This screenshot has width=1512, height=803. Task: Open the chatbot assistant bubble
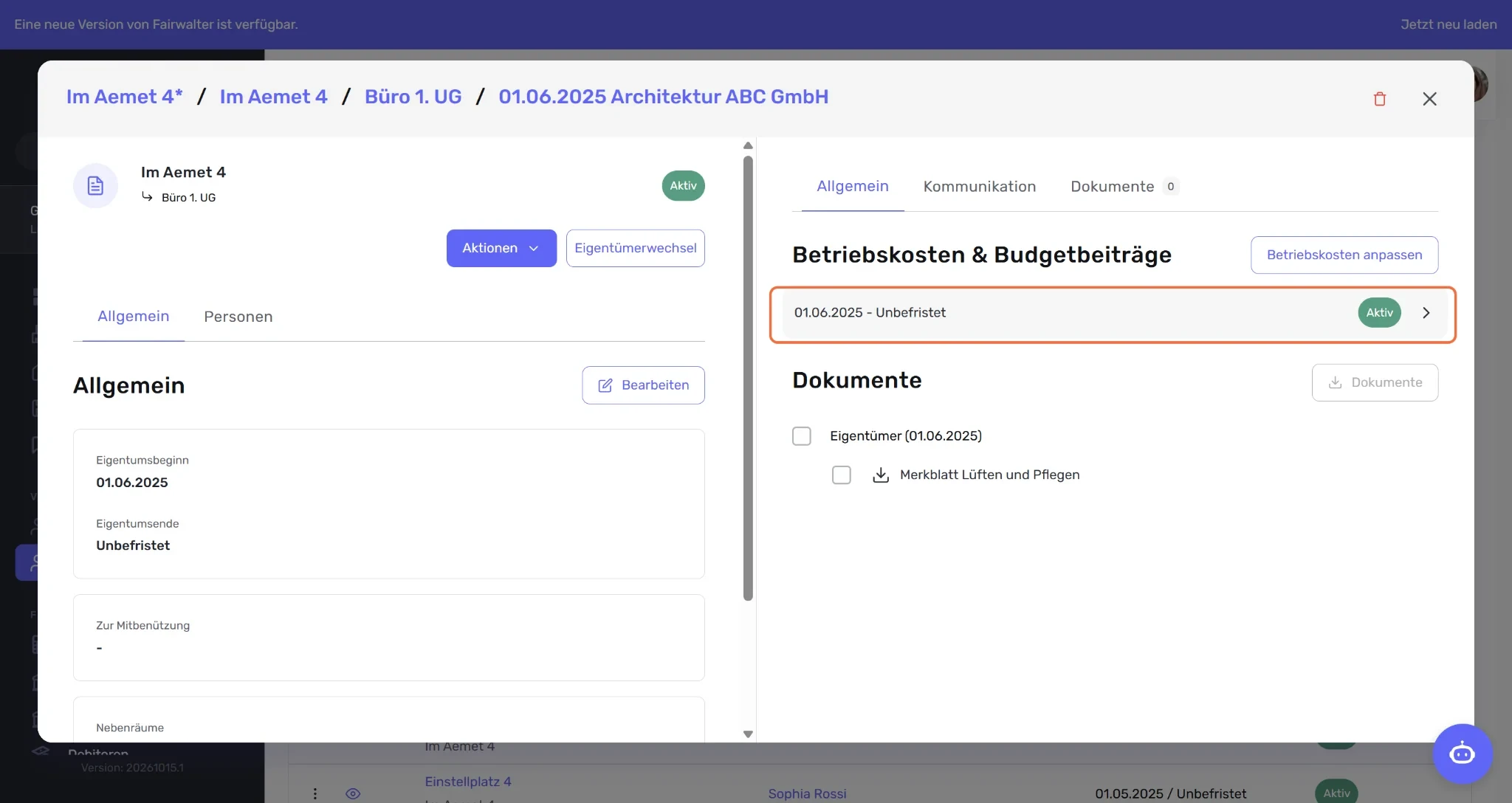(1462, 754)
